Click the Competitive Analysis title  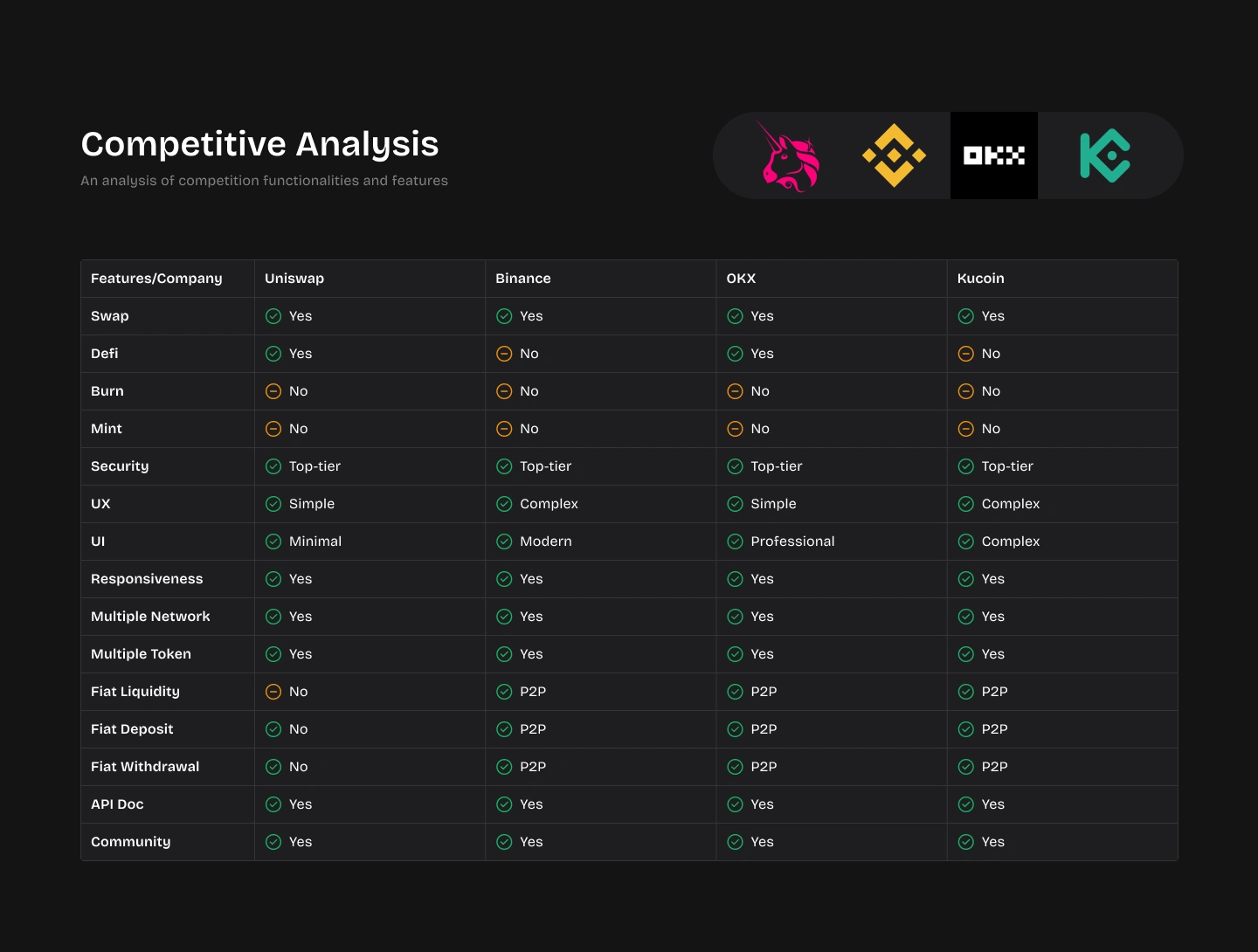pyautogui.click(x=259, y=144)
